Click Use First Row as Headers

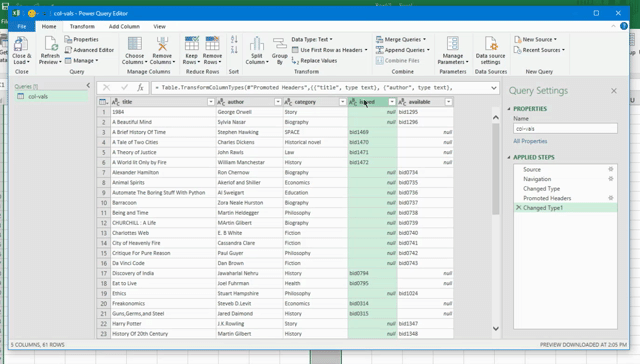(329, 50)
